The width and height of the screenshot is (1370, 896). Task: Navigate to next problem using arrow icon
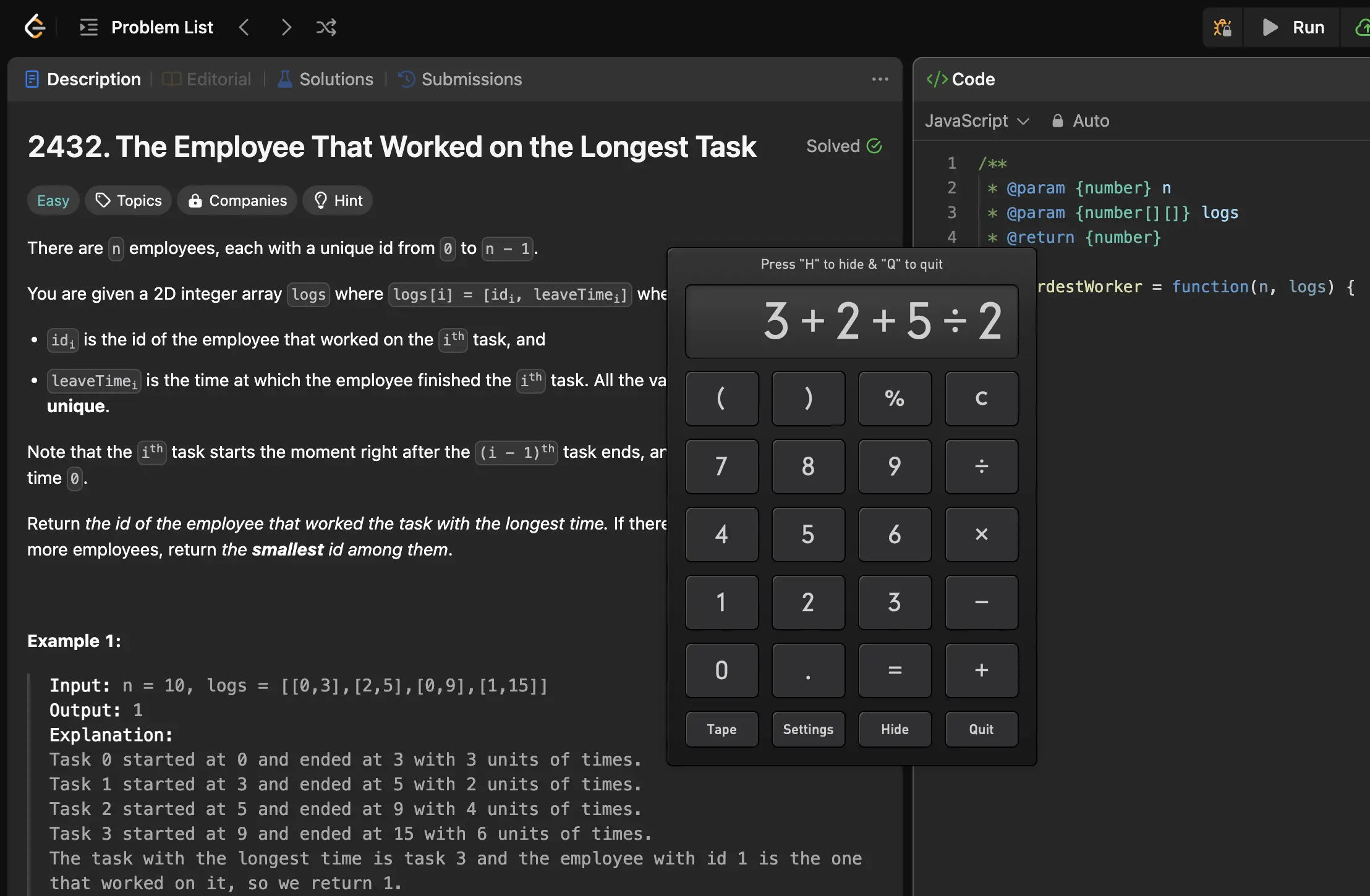pos(285,27)
